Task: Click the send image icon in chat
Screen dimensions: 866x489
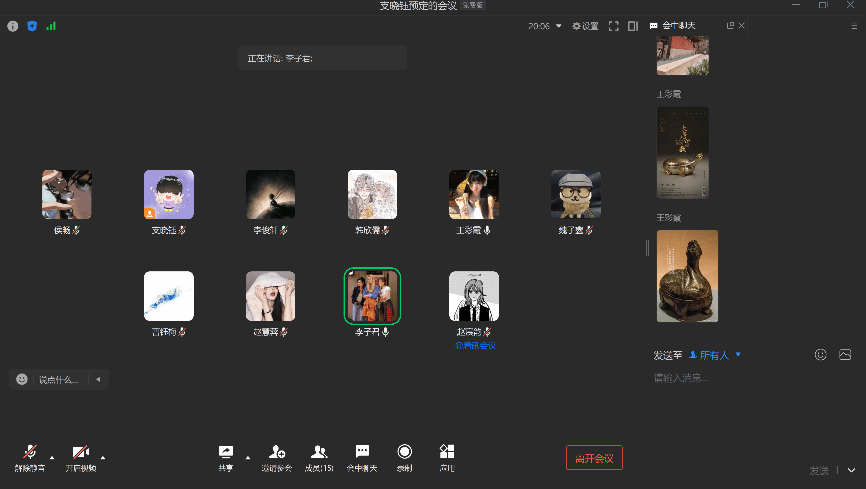Action: (x=845, y=354)
